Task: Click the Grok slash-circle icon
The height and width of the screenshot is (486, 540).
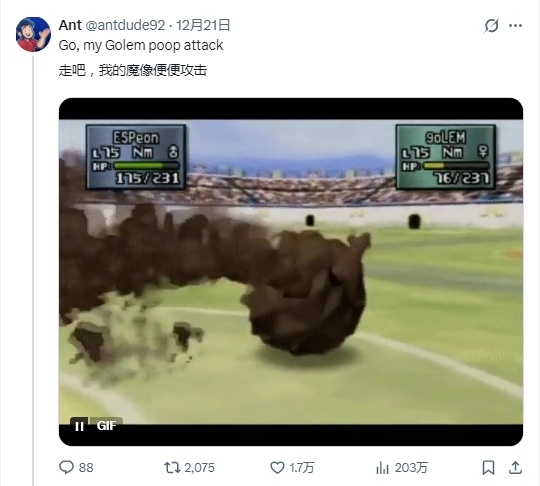Action: pyautogui.click(x=491, y=25)
